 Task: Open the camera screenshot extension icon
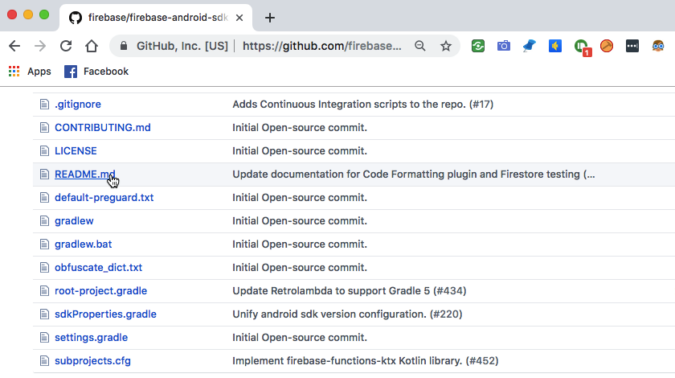[504, 46]
